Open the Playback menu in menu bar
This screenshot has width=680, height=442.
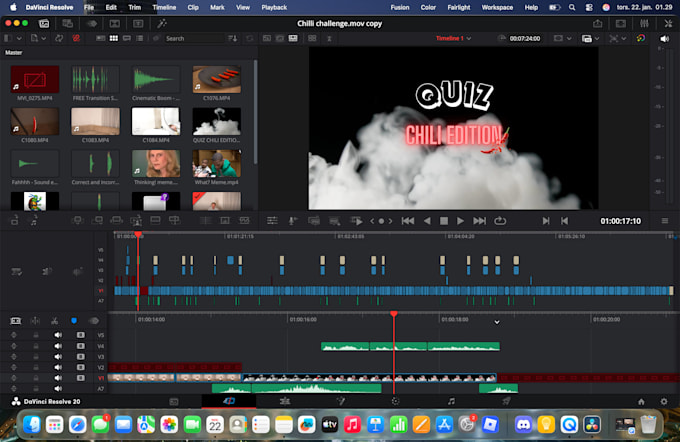(274, 7)
